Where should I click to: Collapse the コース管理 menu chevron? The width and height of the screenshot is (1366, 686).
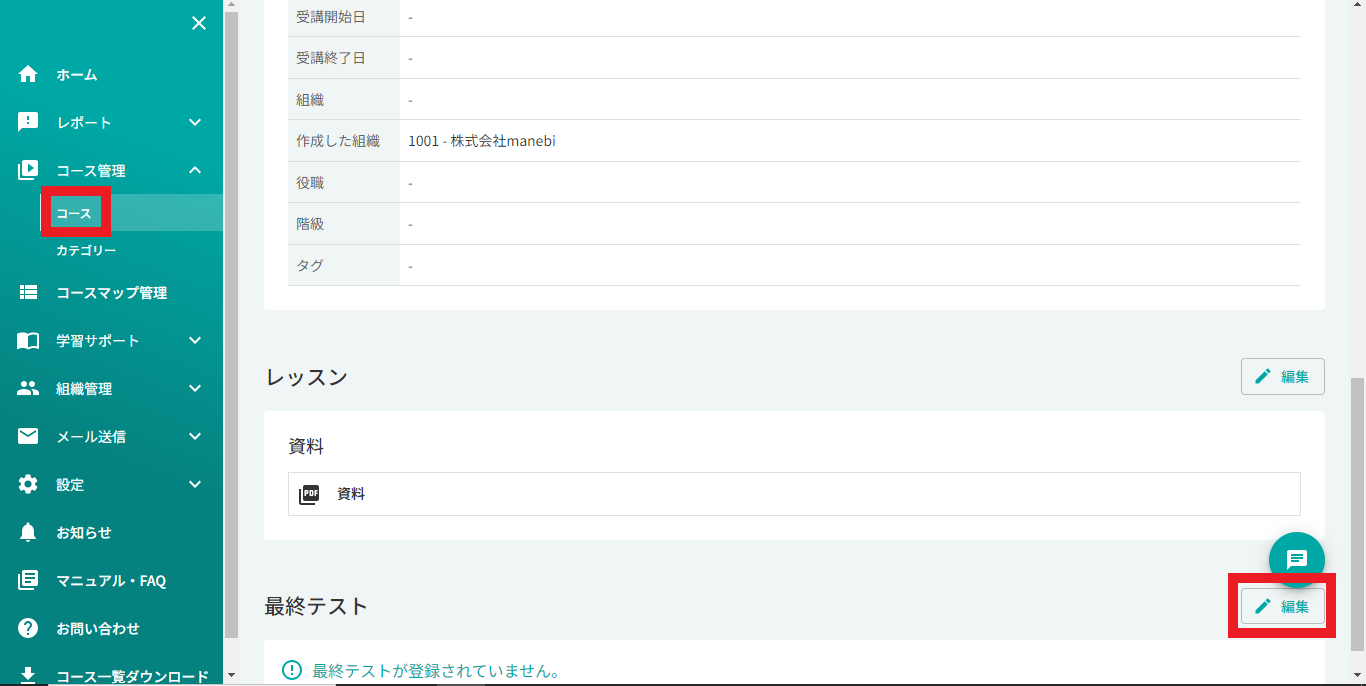pos(195,170)
